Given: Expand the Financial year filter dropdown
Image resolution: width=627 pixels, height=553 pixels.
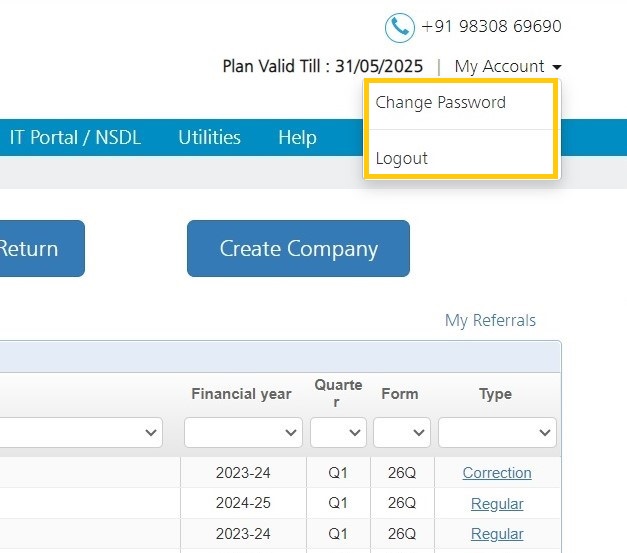Looking at the screenshot, I should (243, 432).
